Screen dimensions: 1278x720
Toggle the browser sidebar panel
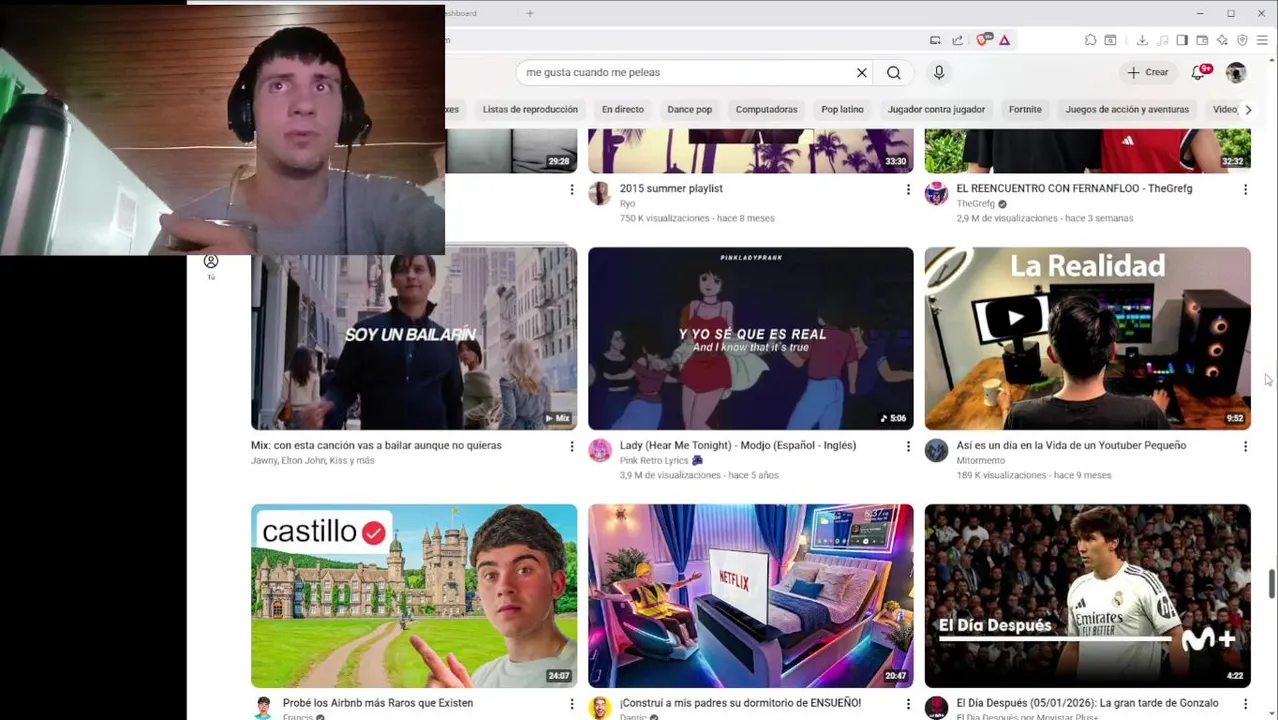[x=1182, y=40]
